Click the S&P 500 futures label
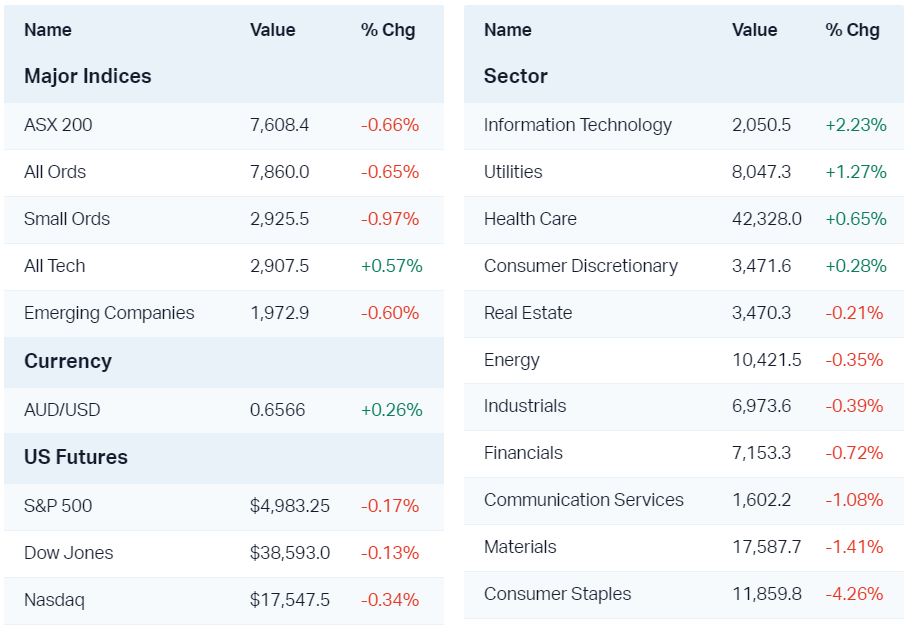This screenshot has width=911, height=631. click(x=58, y=506)
